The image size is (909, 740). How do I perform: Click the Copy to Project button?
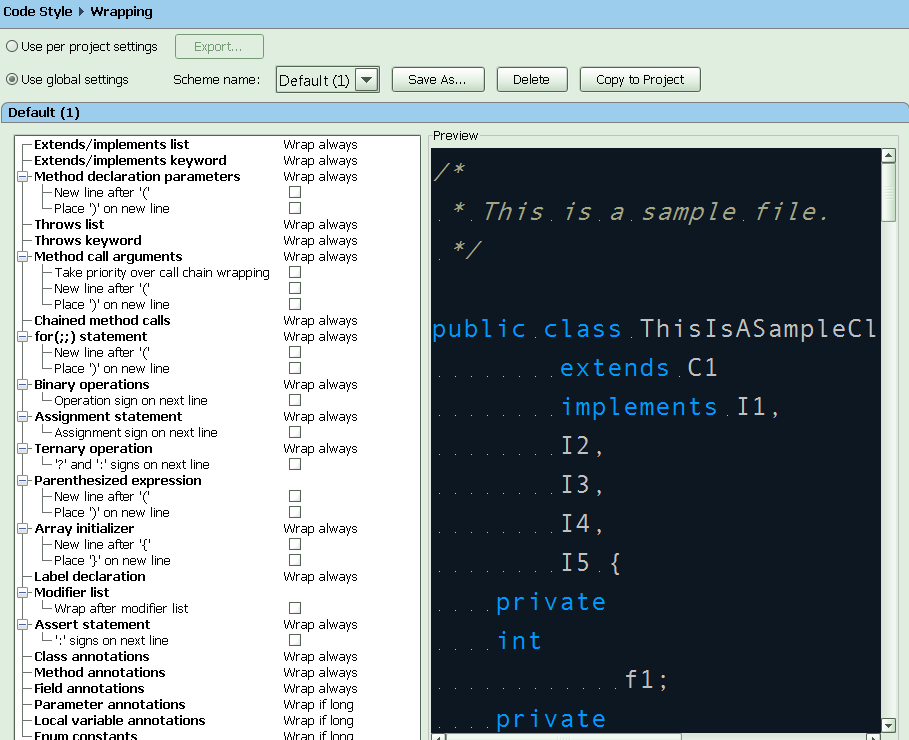[639, 79]
